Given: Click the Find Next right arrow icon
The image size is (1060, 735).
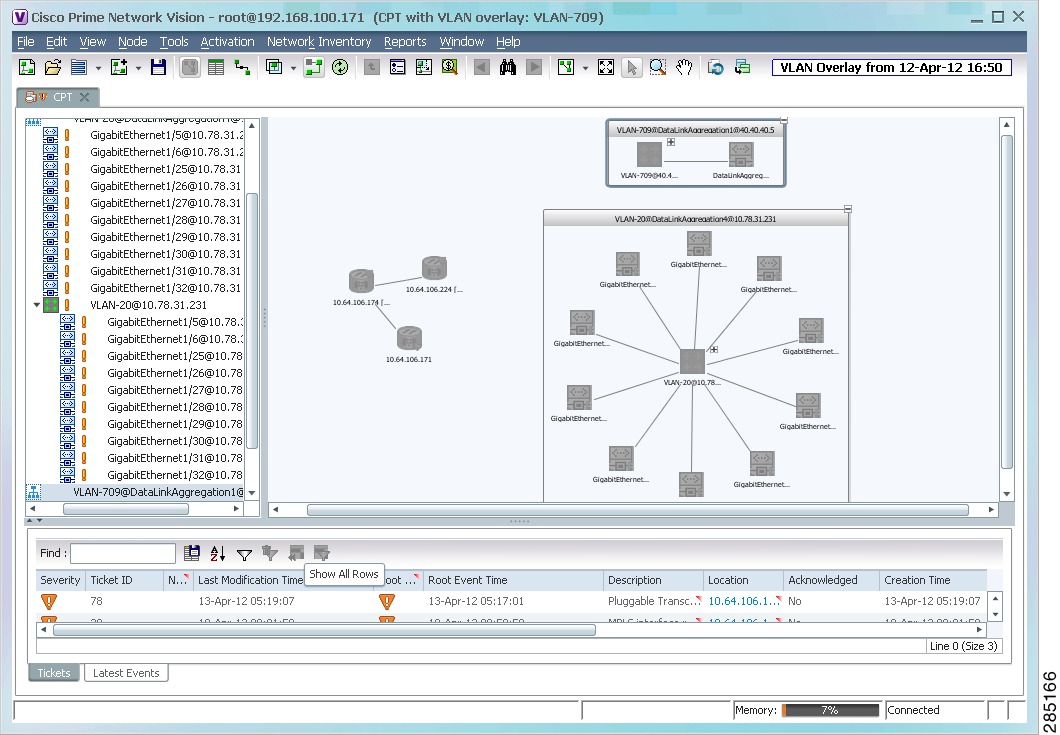Looking at the screenshot, I should 534,67.
